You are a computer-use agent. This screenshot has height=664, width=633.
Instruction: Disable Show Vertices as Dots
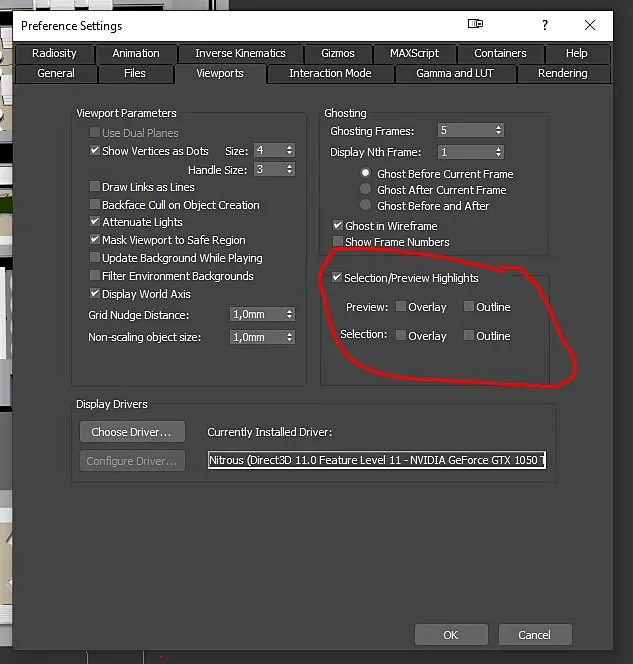[95, 150]
